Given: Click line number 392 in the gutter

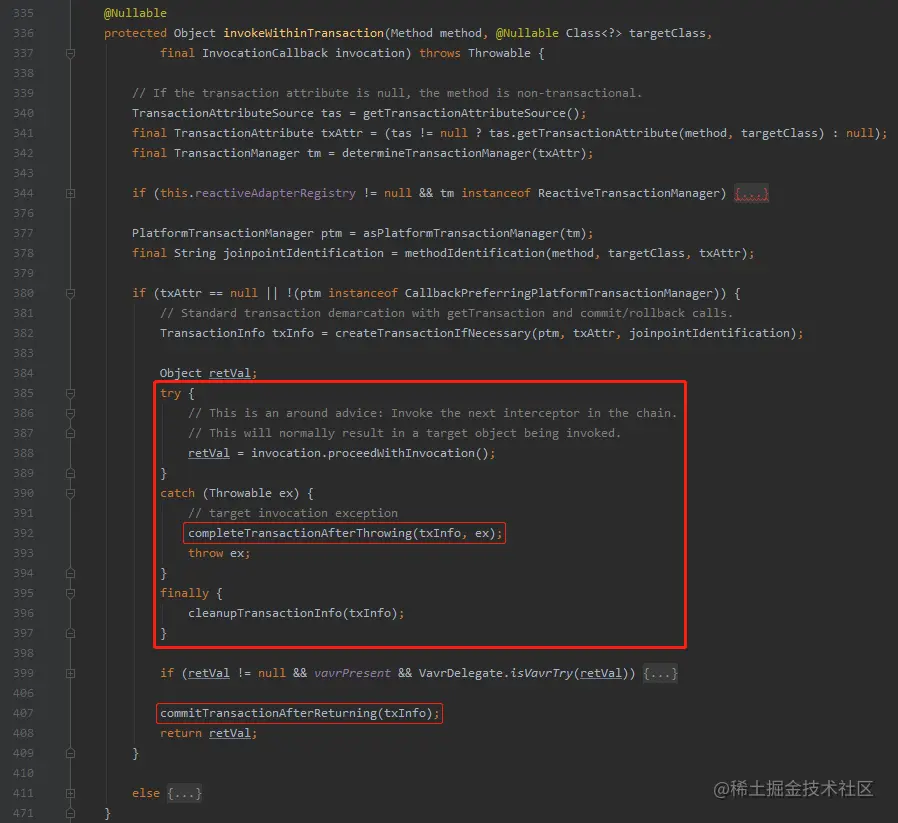Looking at the screenshot, I should pyautogui.click(x=23, y=533).
